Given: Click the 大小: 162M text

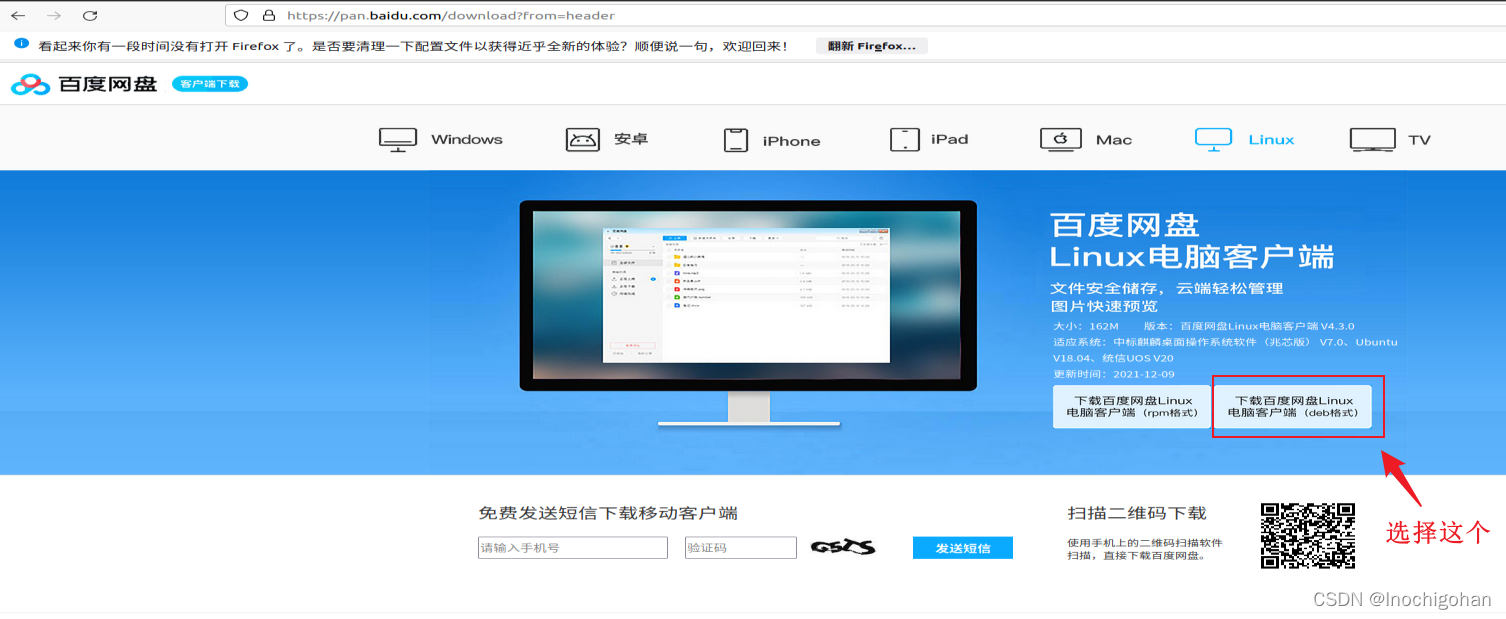Looking at the screenshot, I should point(1086,326).
